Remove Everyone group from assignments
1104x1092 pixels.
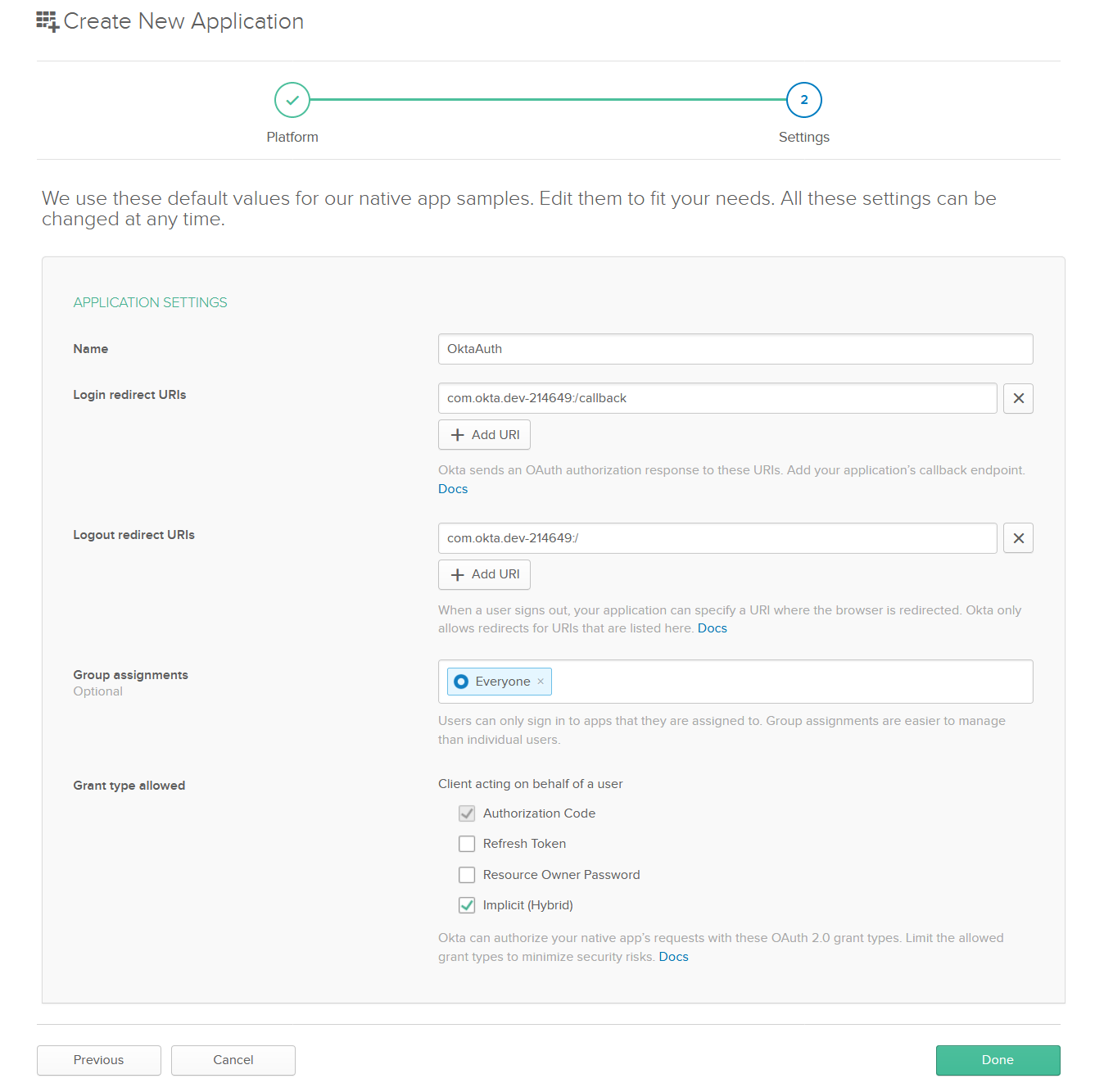[541, 682]
